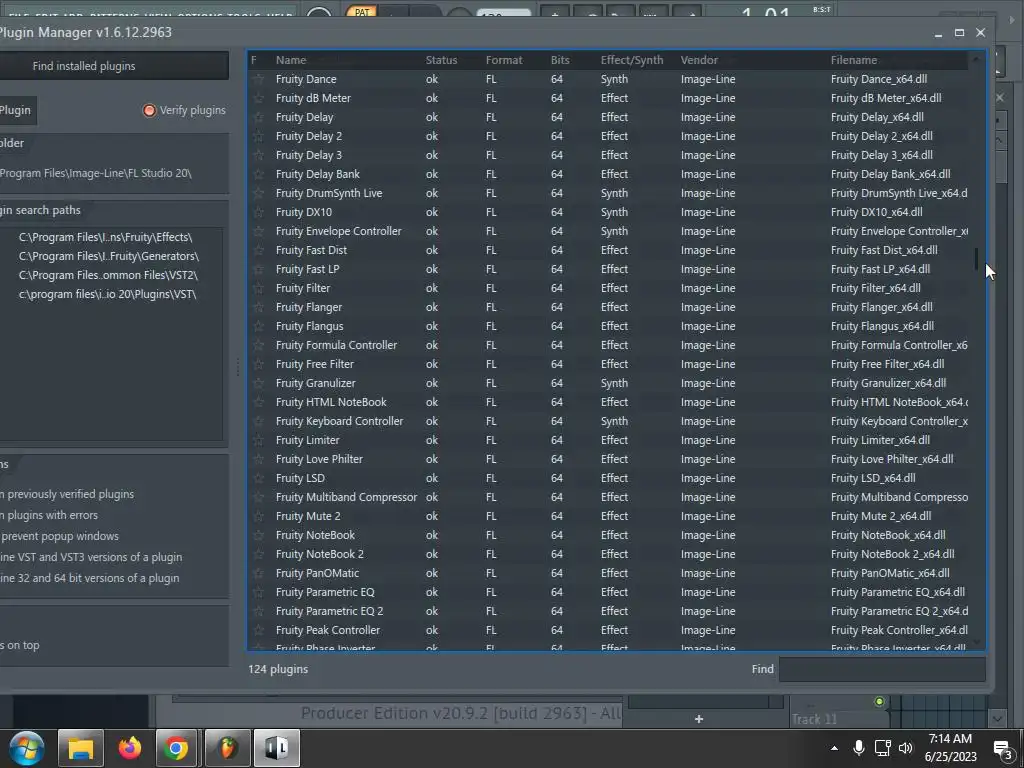The height and width of the screenshot is (768, 1024).
Task: Toggle the 'previously verified plugins' option
Action: 67,494
